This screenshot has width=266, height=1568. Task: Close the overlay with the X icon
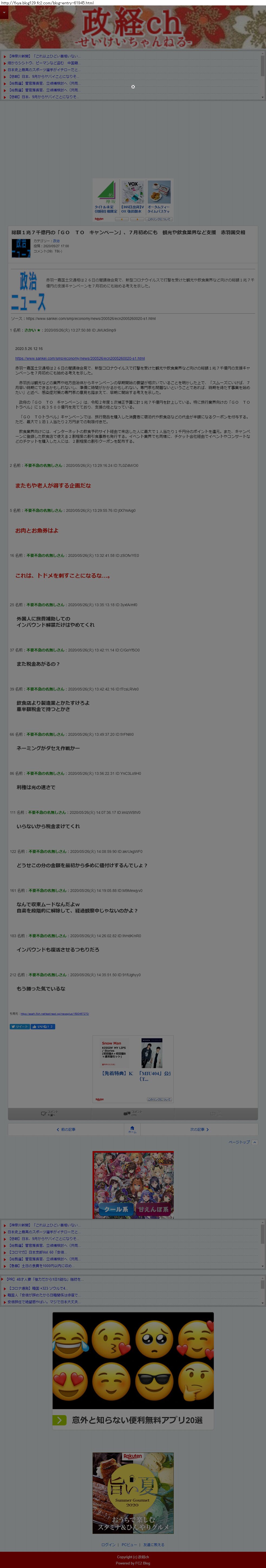pos(133,86)
